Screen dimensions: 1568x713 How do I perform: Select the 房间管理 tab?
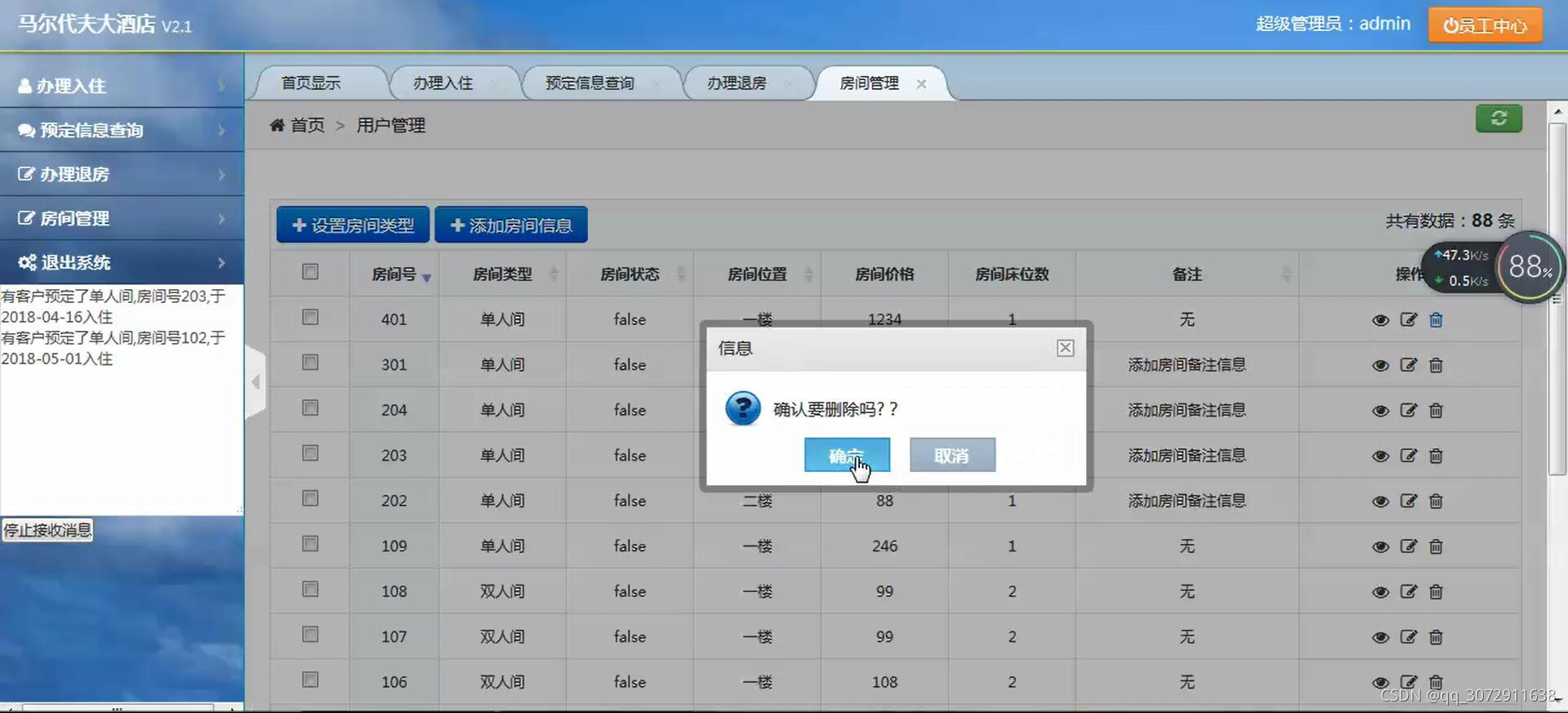tap(870, 82)
